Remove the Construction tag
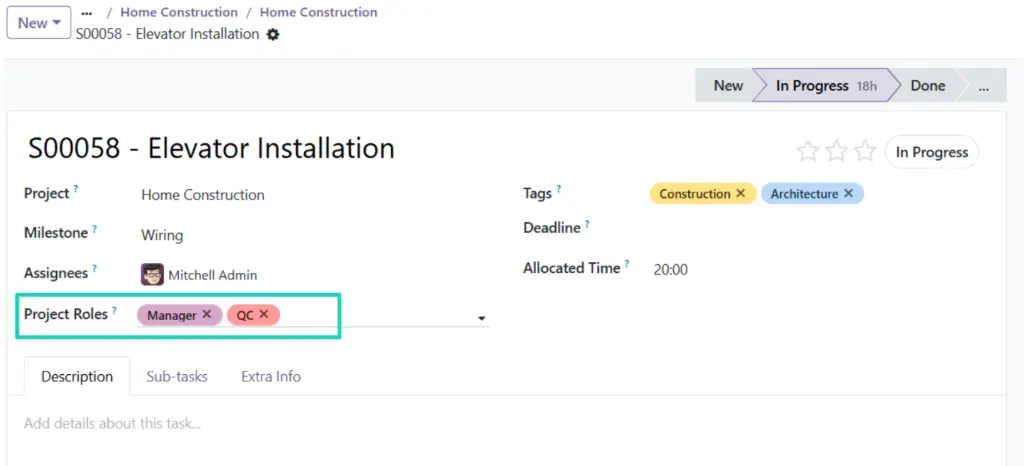Screen dimensions: 1024x466 pyautogui.click(x=741, y=193)
